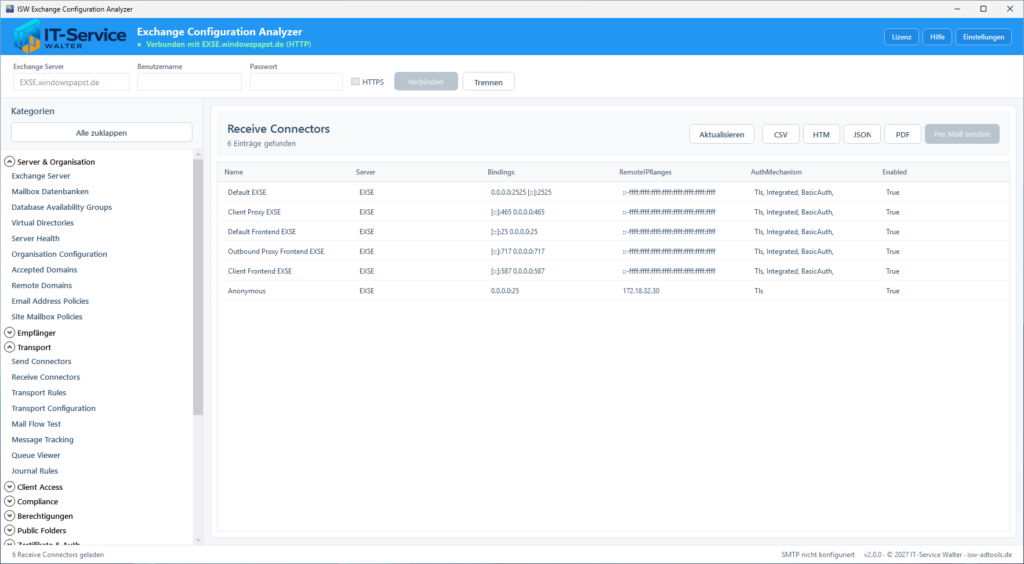Click the Trennen button

click(488, 82)
